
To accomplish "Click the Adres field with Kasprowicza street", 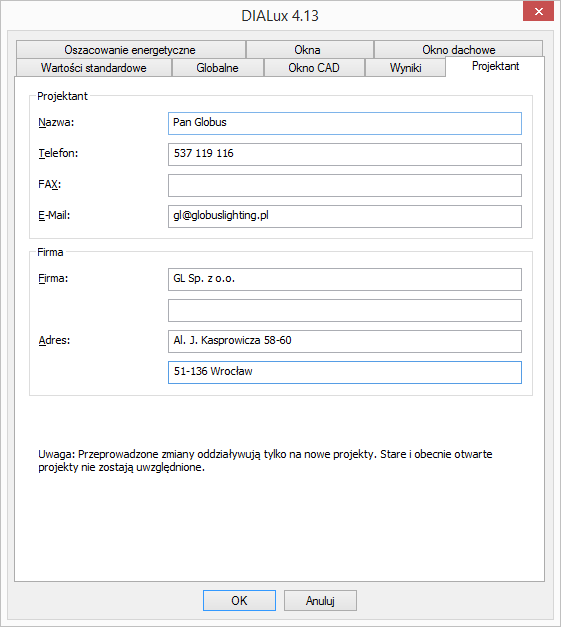I will point(345,341).
